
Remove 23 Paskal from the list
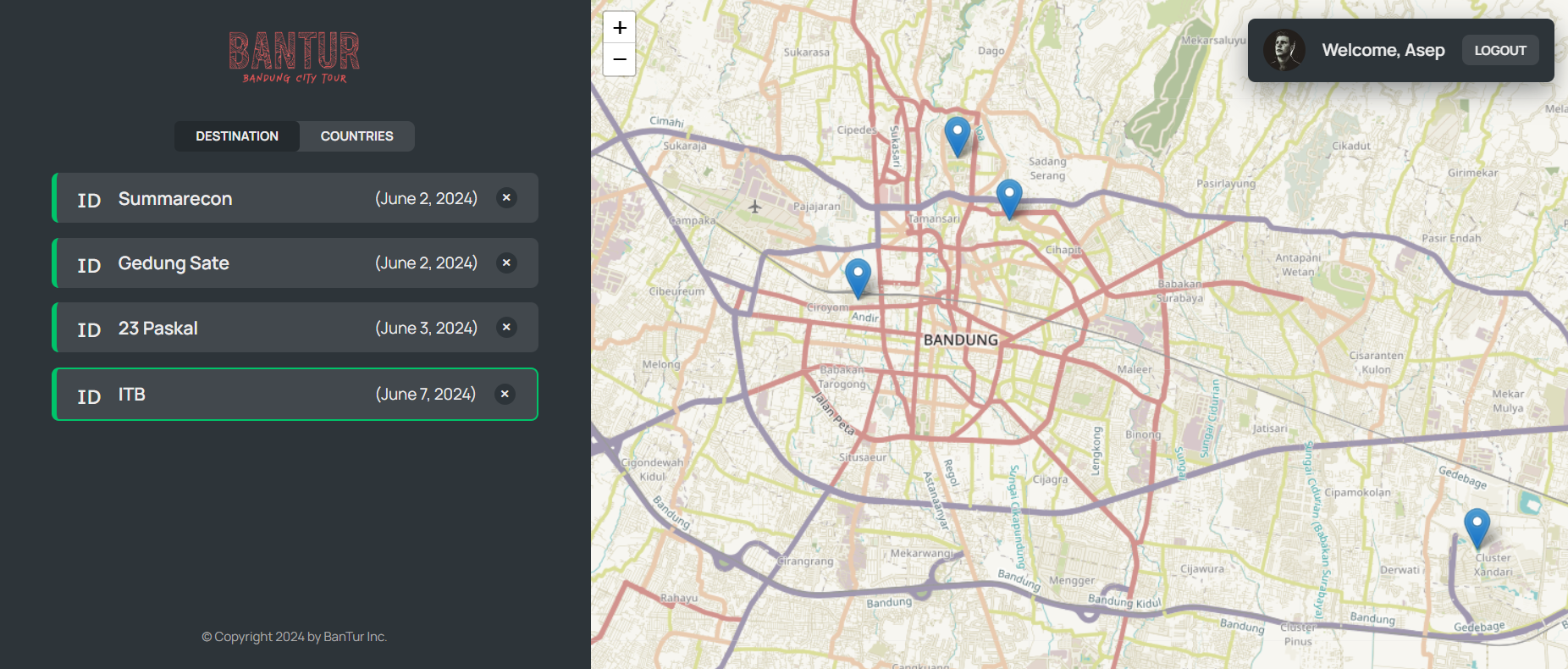tap(506, 328)
